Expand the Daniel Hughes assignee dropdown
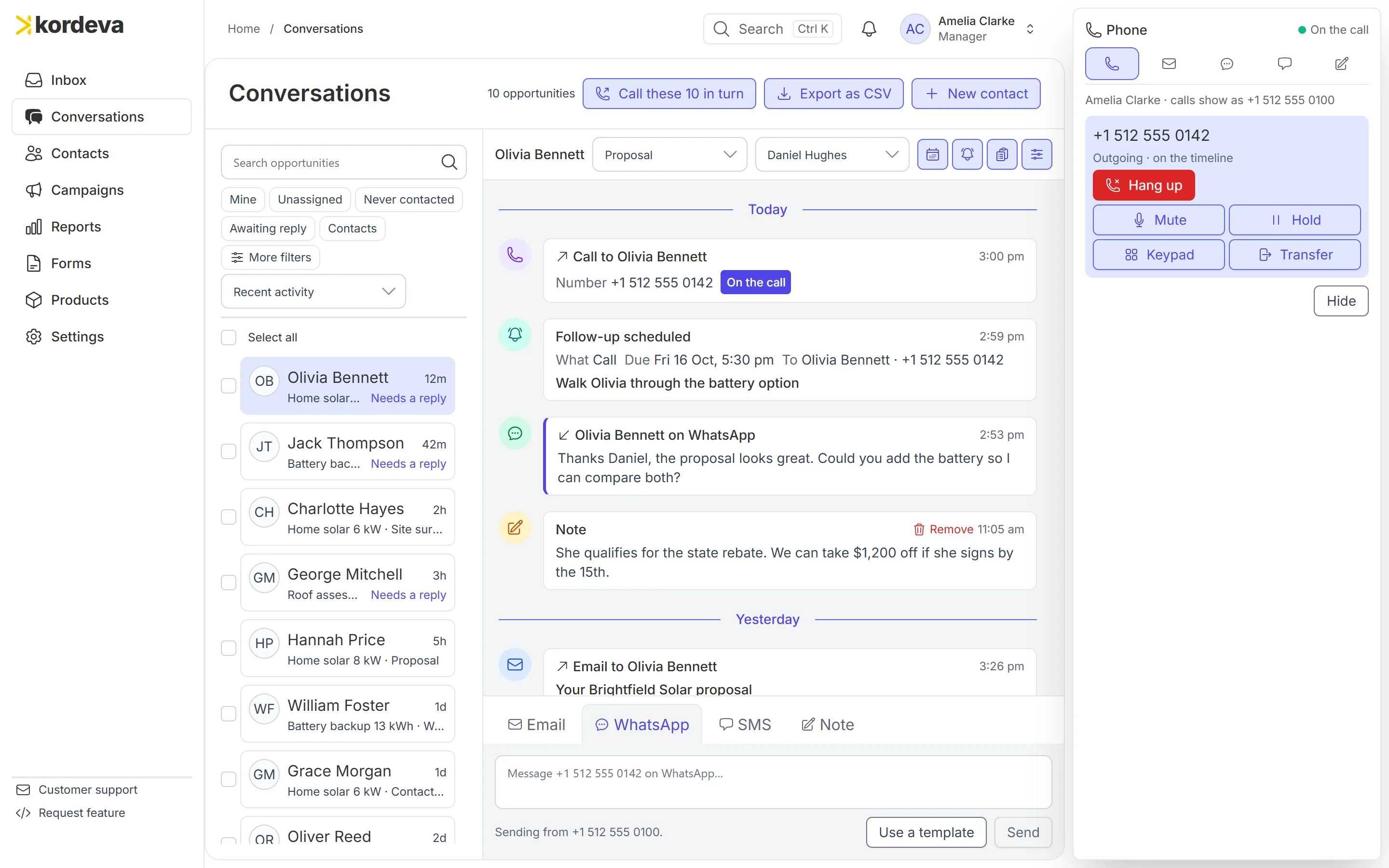The height and width of the screenshot is (868, 1389). tap(831, 154)
